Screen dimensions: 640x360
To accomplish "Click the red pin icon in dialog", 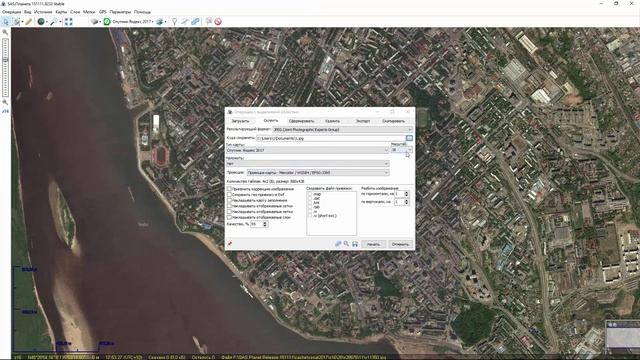I will click(230, 244).
